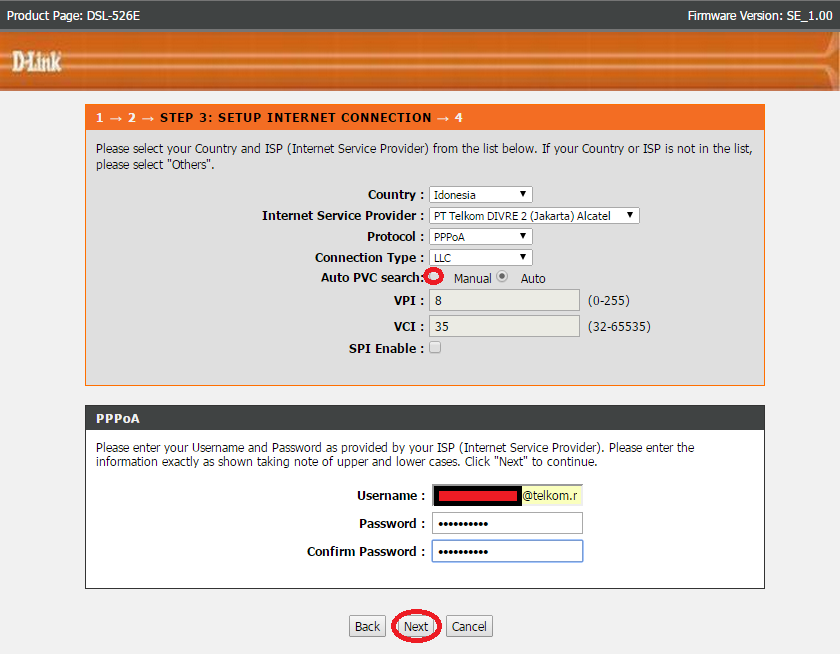The width and height of the screenshot is (840, 654).
Task: Click the 'Protocol :' label
Action: click(395, 237)
